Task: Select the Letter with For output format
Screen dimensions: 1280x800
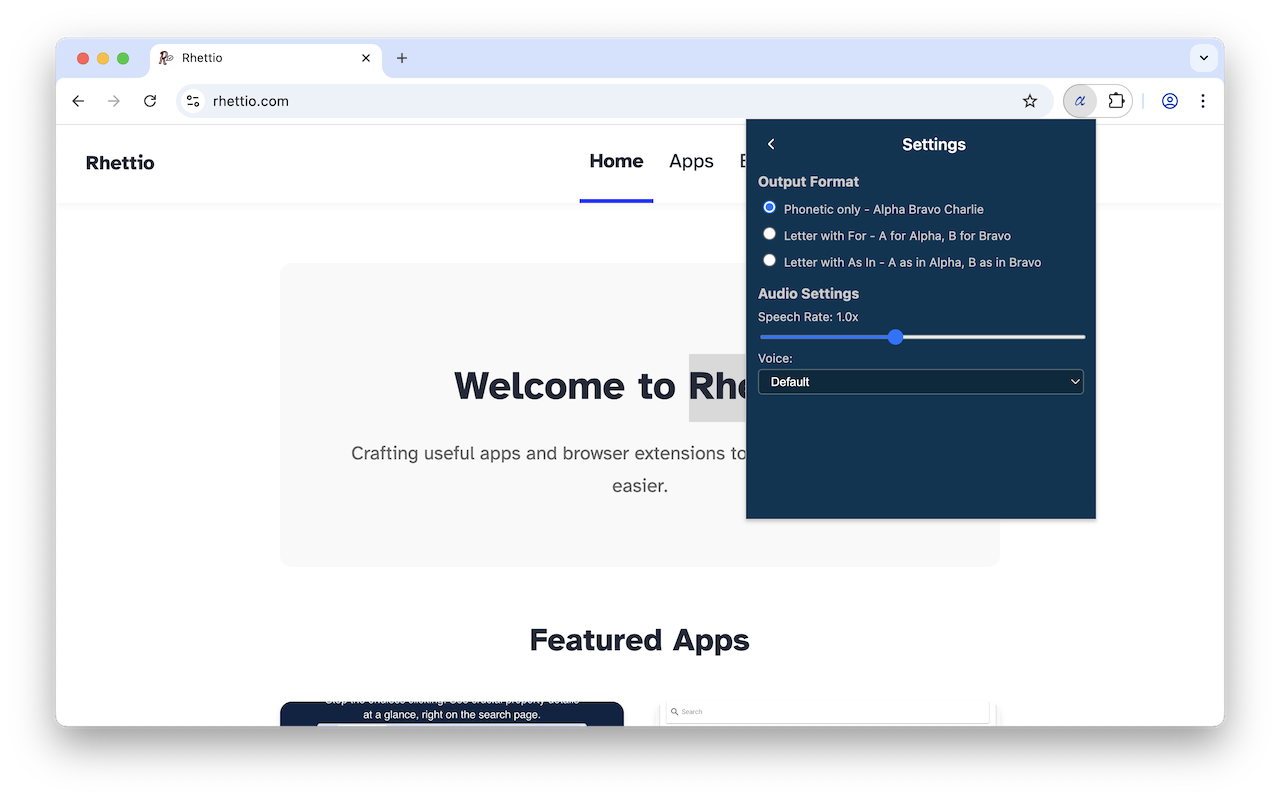Action: [x=769, y=234]
